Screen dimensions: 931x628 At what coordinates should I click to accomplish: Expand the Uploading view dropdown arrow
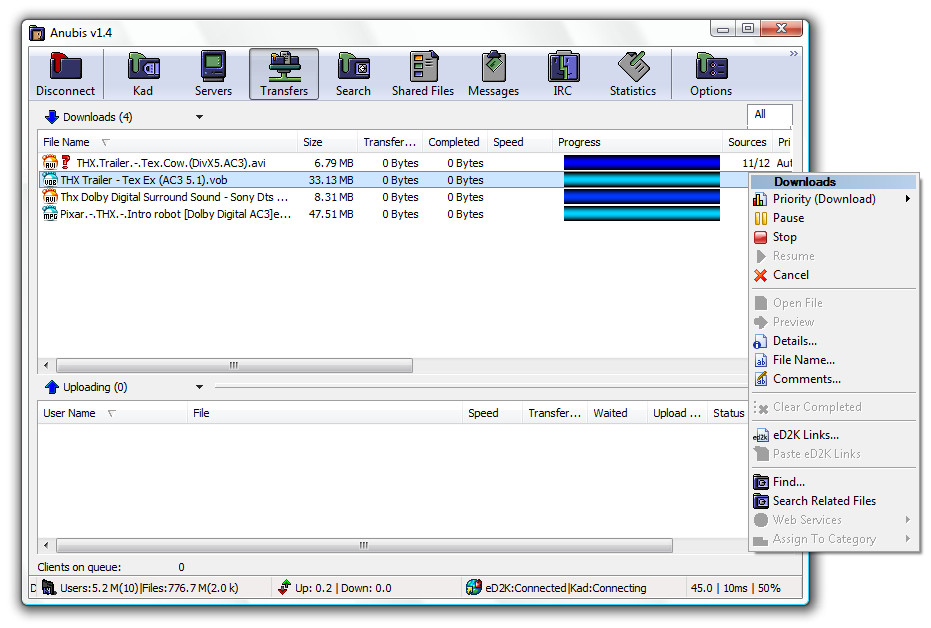200,387
